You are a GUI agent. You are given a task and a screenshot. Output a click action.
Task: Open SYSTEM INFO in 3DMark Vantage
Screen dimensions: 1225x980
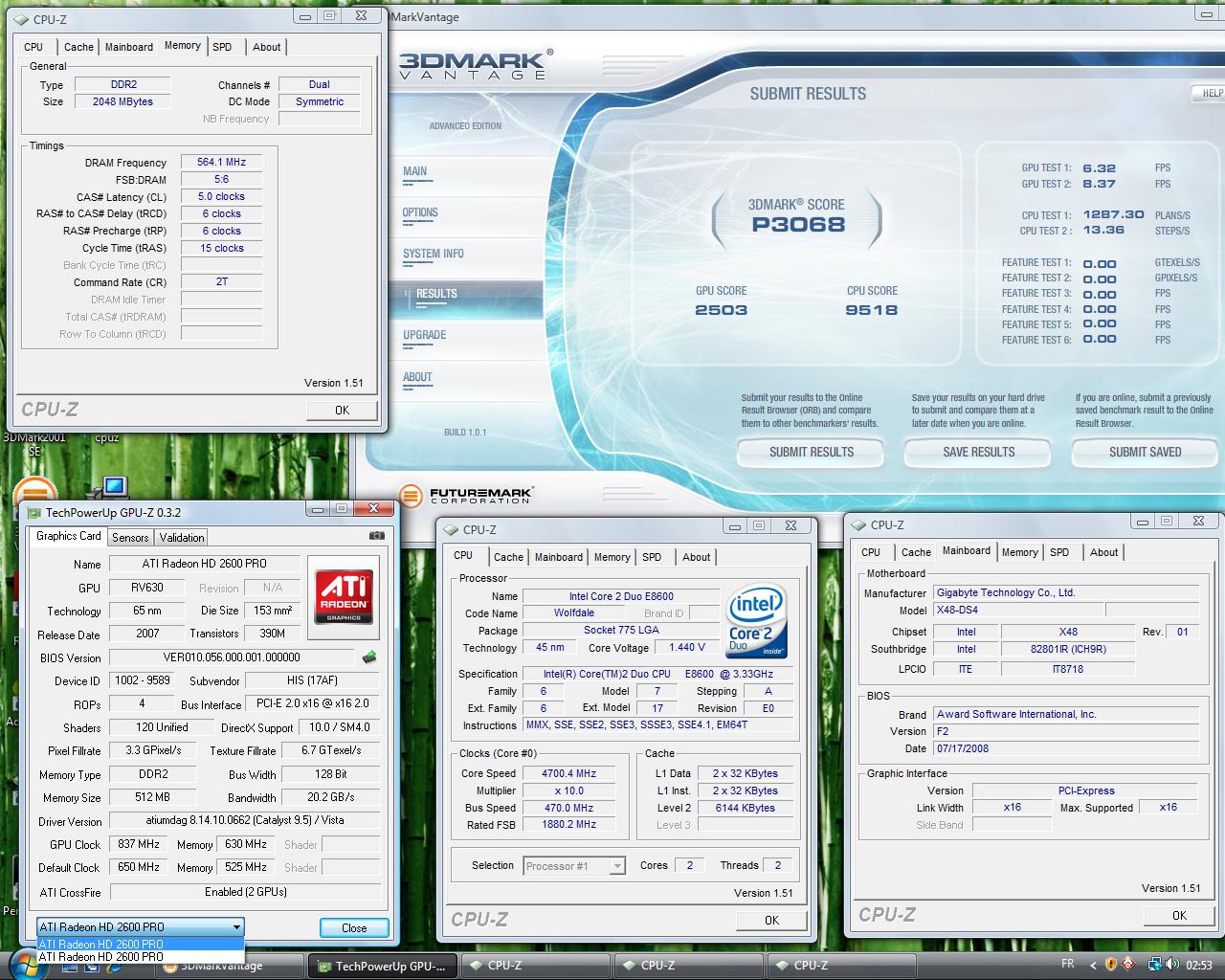(x=433, y=254)
